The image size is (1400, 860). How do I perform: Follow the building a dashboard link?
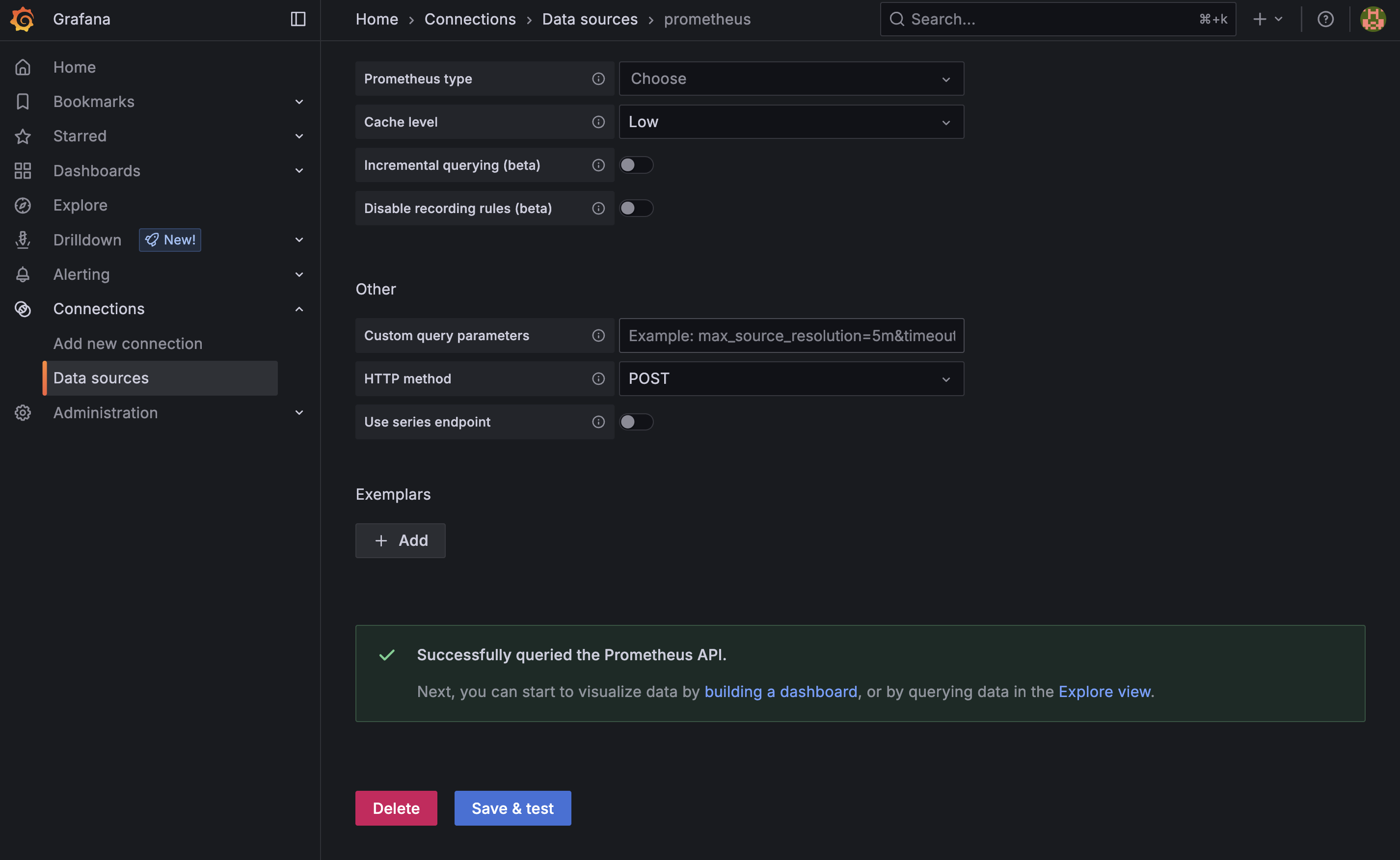tap(780, 692)
